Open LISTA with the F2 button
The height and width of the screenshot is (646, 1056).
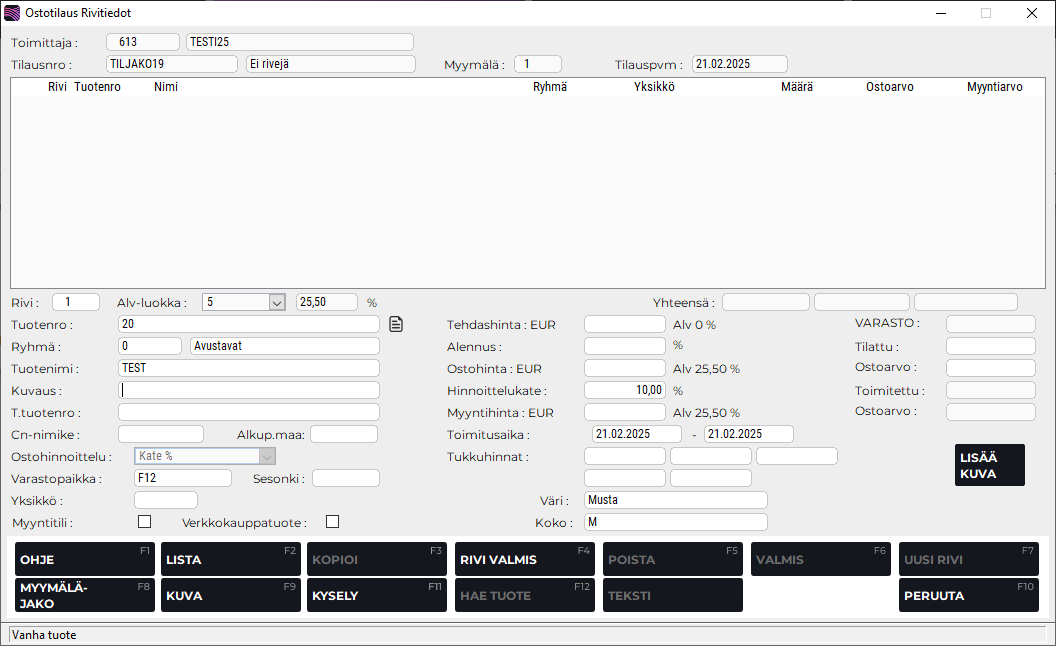(231, 559)
